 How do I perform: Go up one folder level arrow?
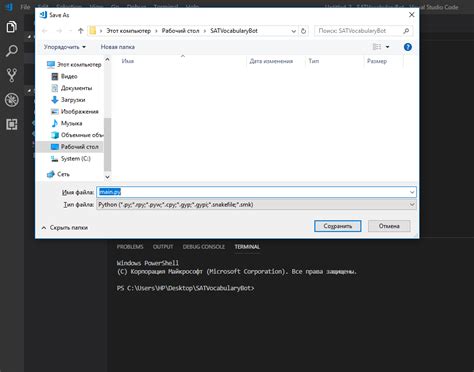coord(80,31)
